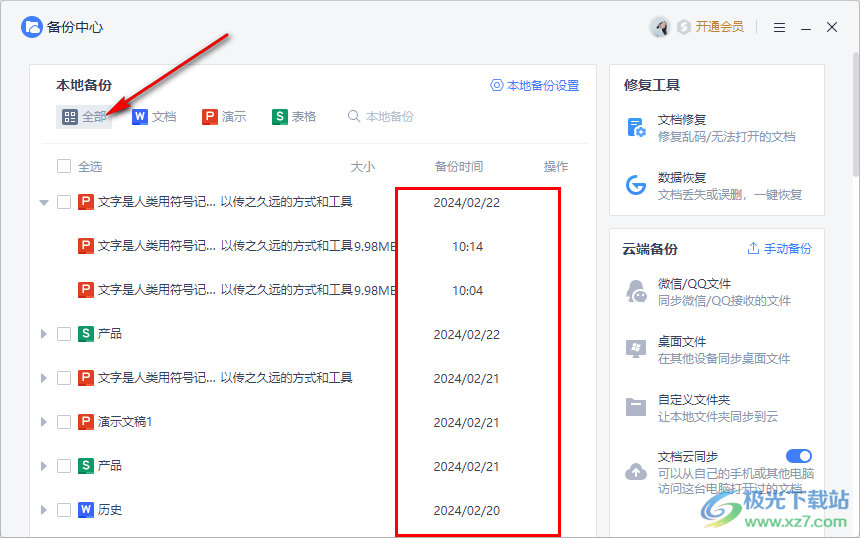Click the 开通会员 link
The image size is (860, 538).
click(x=720, y=27)
